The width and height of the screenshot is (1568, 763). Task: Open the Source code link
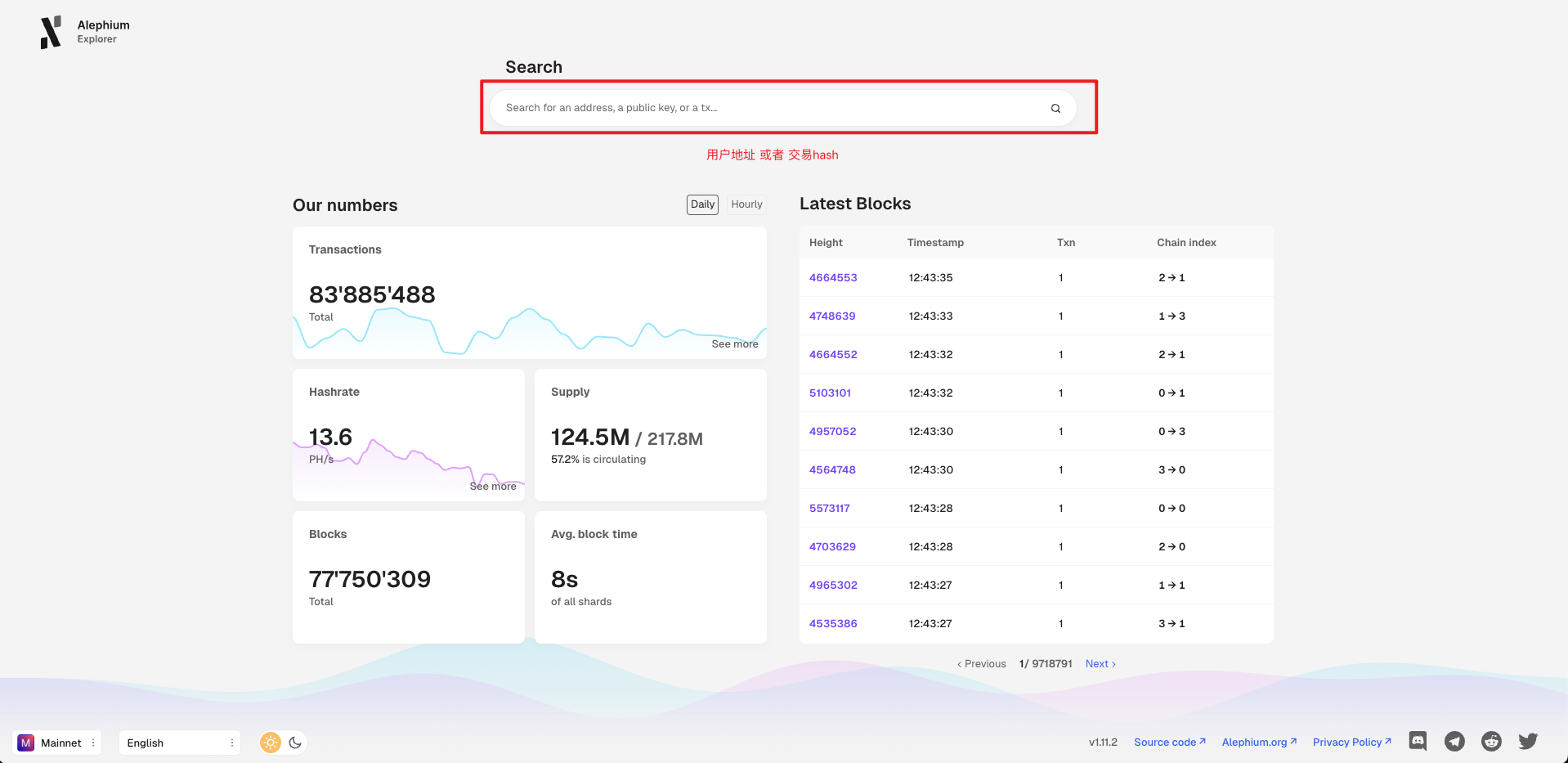click(1169, 743)
